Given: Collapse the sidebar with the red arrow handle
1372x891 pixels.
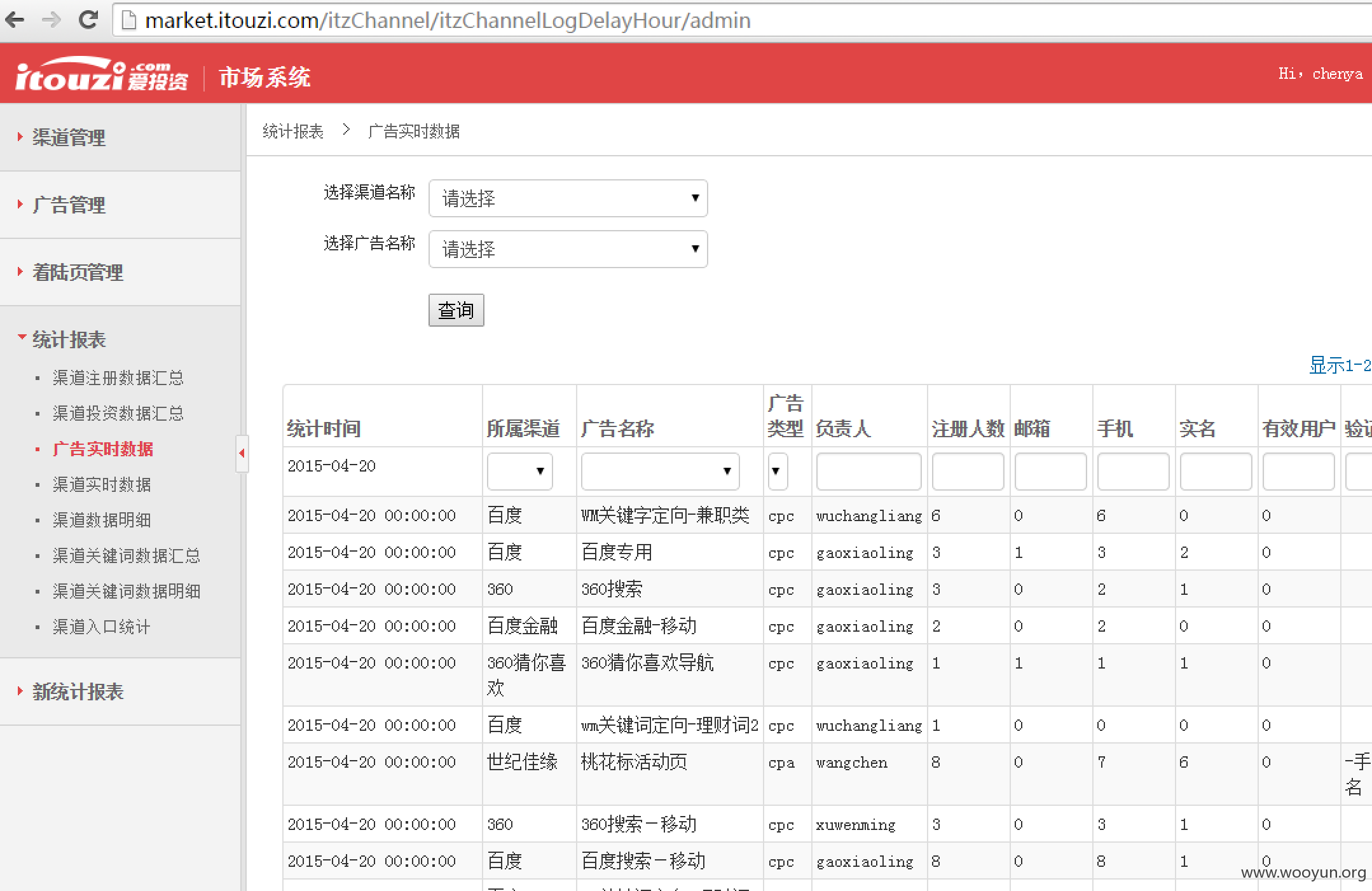Looking at the screenshot, I should coord(242,453).
